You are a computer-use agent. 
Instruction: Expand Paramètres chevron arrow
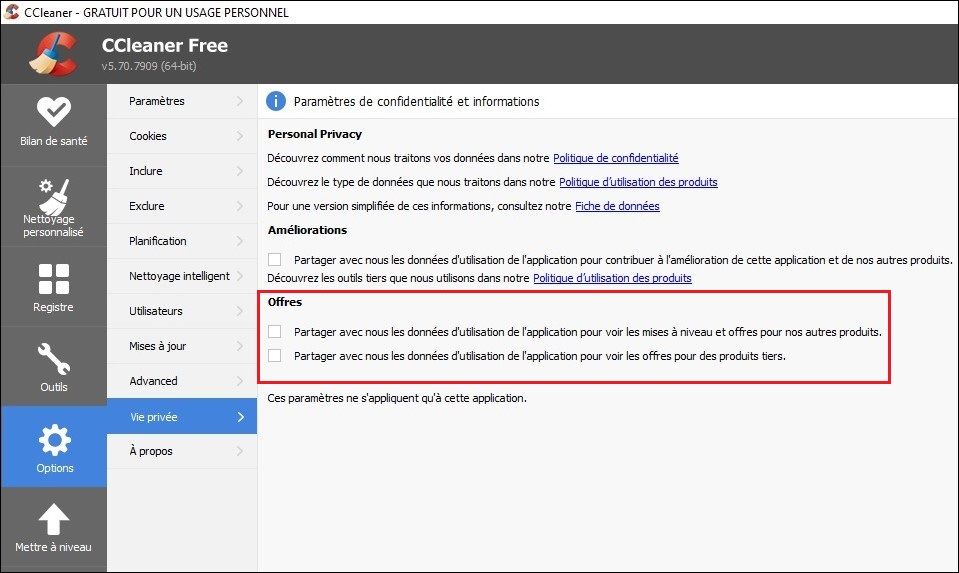240,101
